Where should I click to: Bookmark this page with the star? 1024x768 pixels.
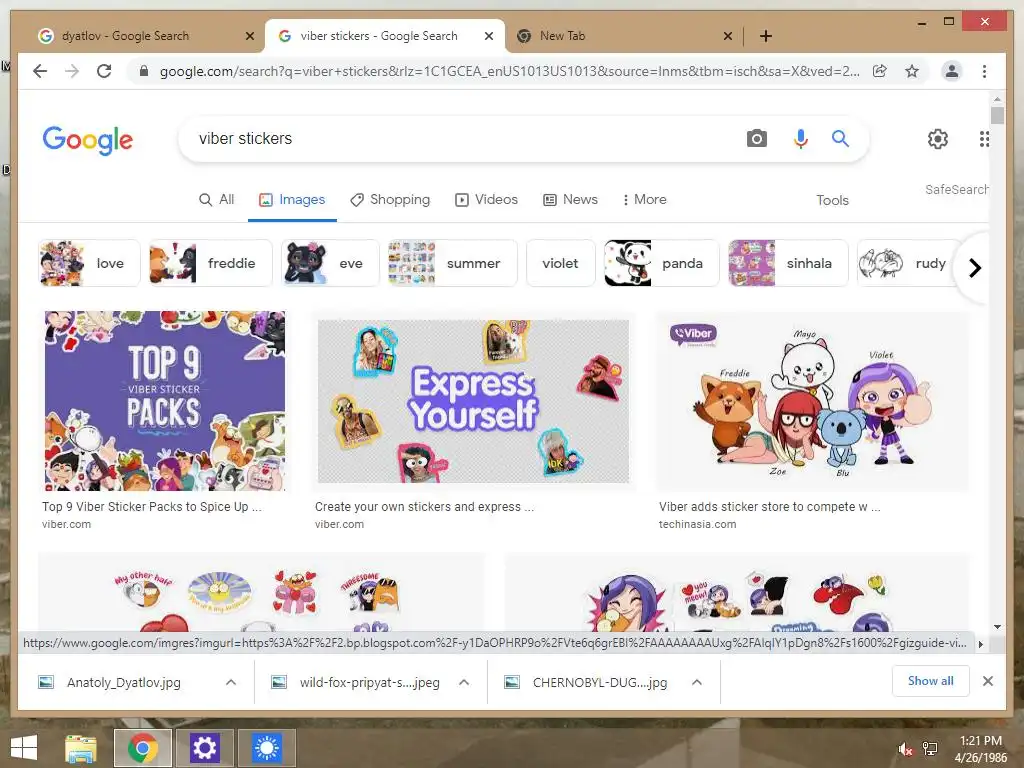click(x=912, y=71)
